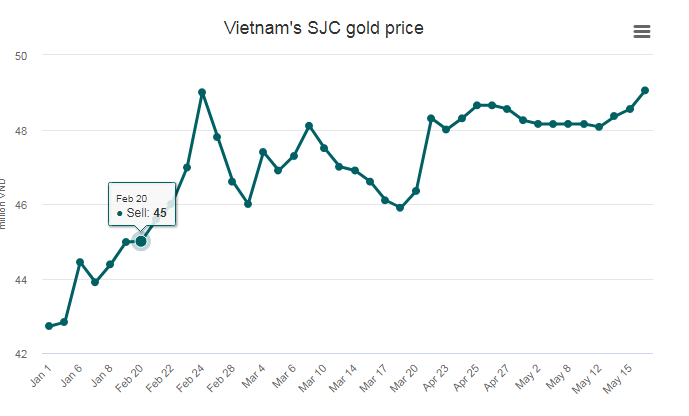Click the Feb 24 peak data point

click(x=202, y=92)
